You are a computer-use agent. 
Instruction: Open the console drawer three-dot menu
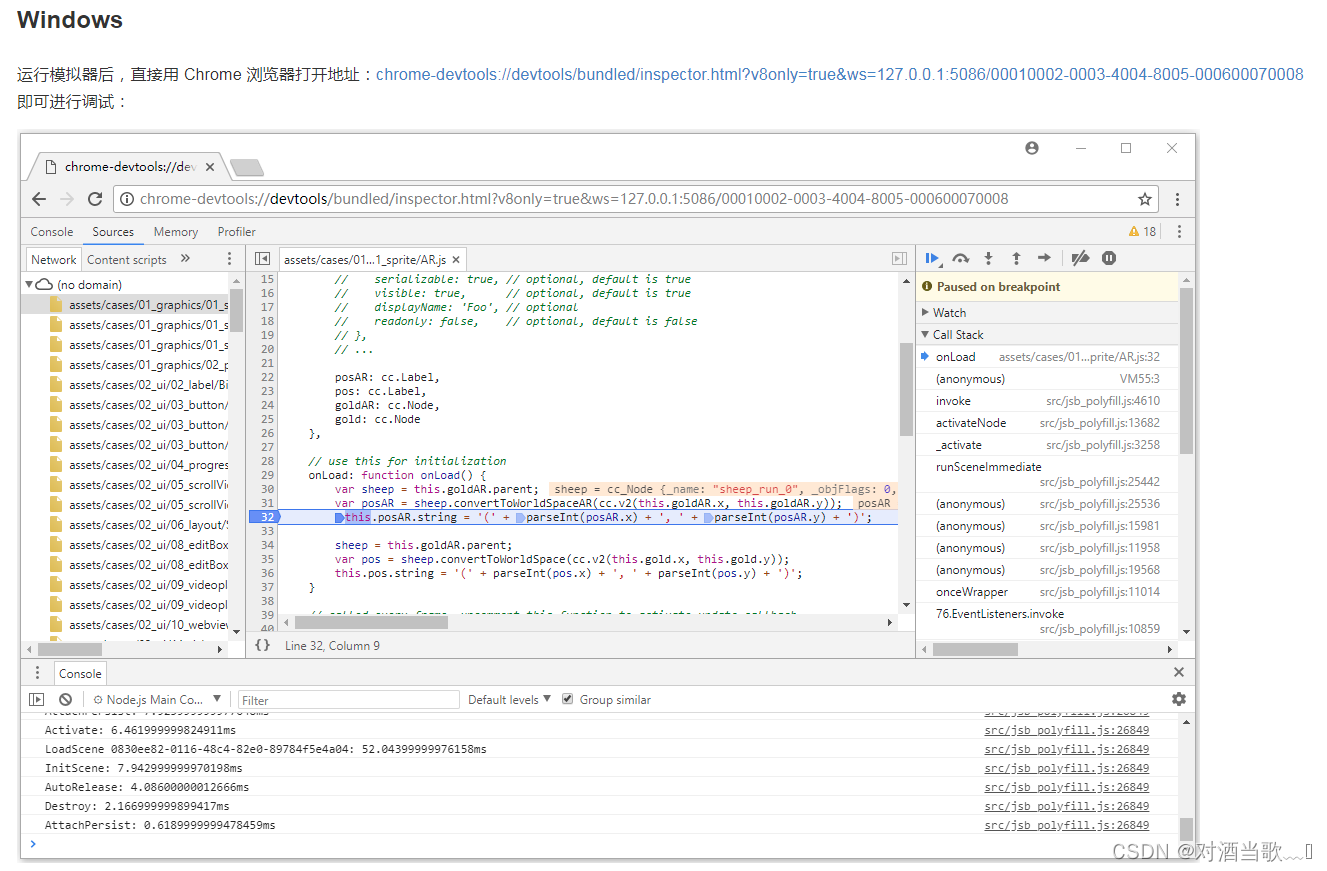click(x=38, y=673)
